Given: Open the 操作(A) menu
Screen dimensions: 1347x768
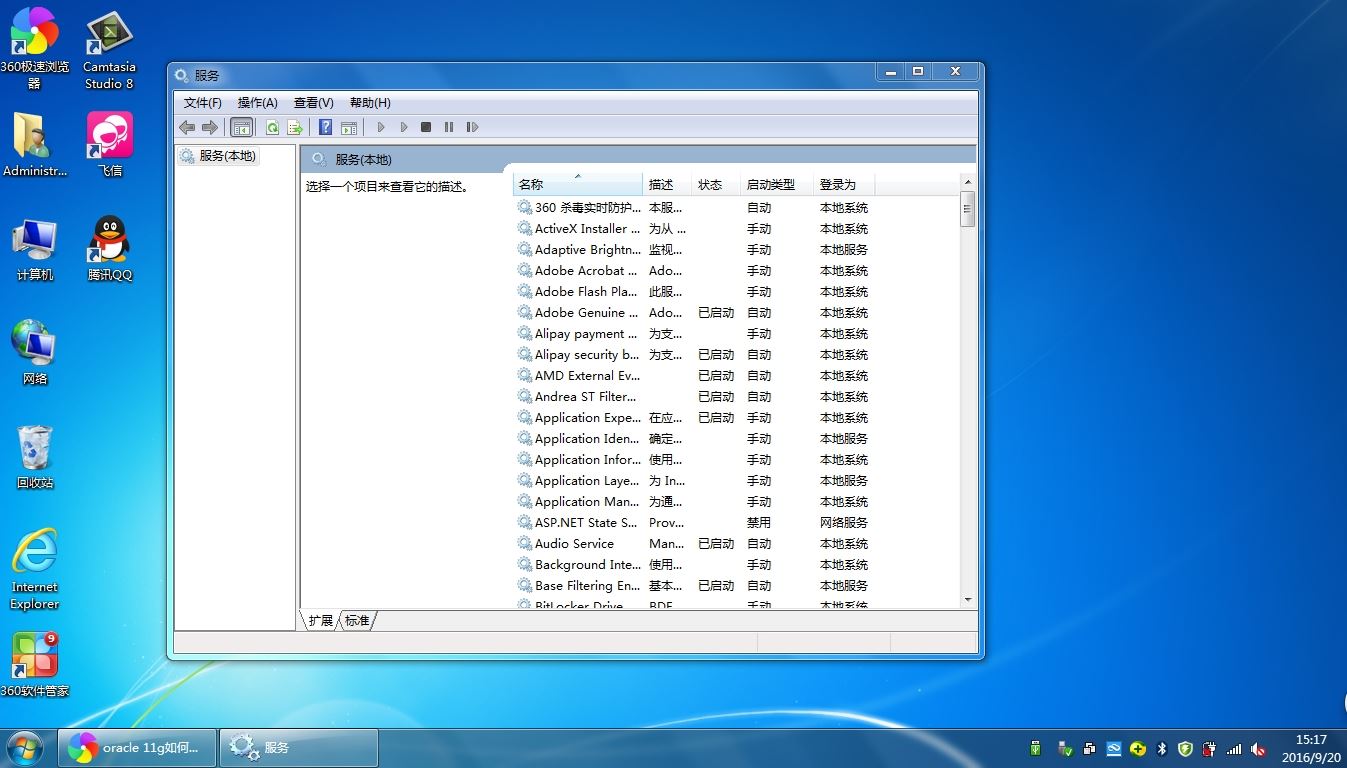Looking at the screenshot, I should point(258,103).
